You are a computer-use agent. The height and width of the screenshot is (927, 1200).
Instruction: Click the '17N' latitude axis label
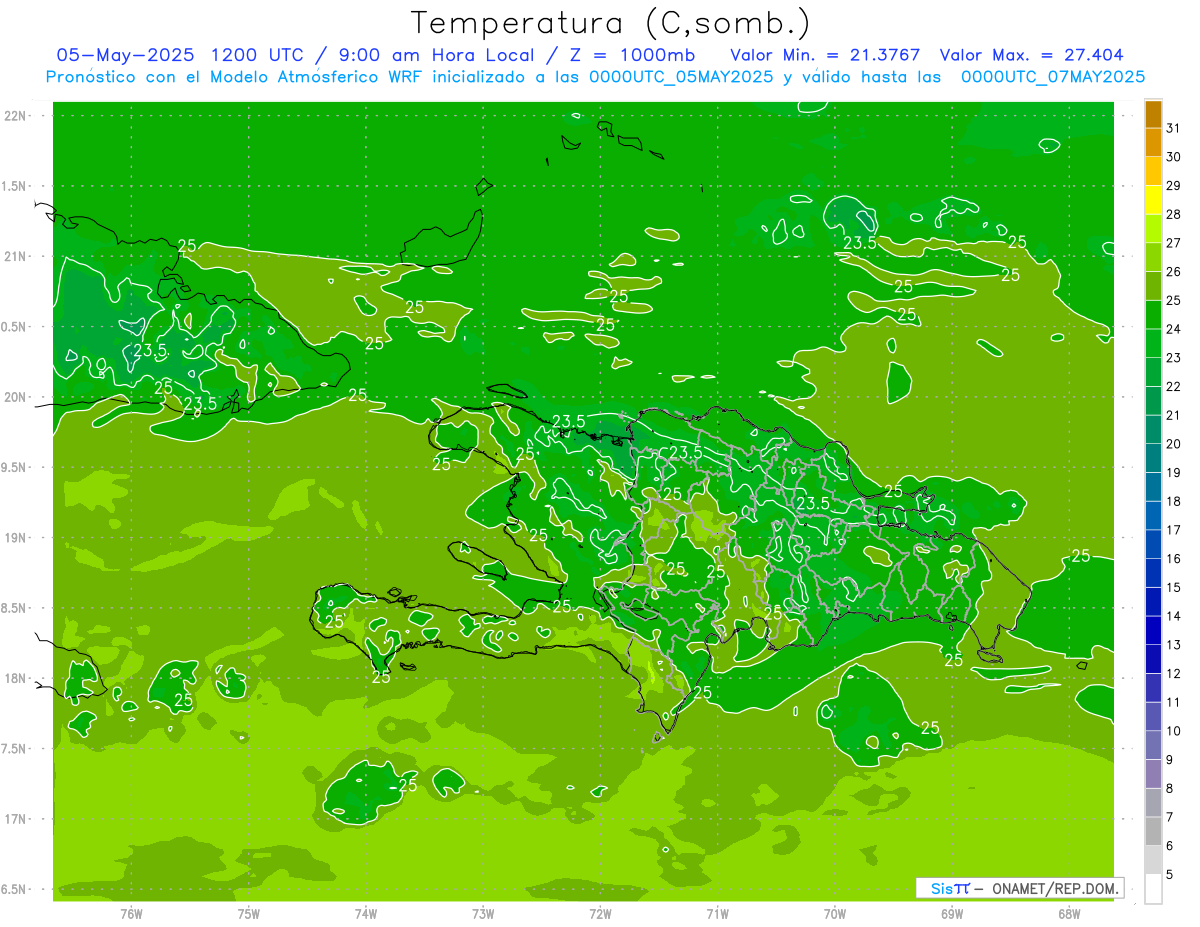click(x=15, y=818)
